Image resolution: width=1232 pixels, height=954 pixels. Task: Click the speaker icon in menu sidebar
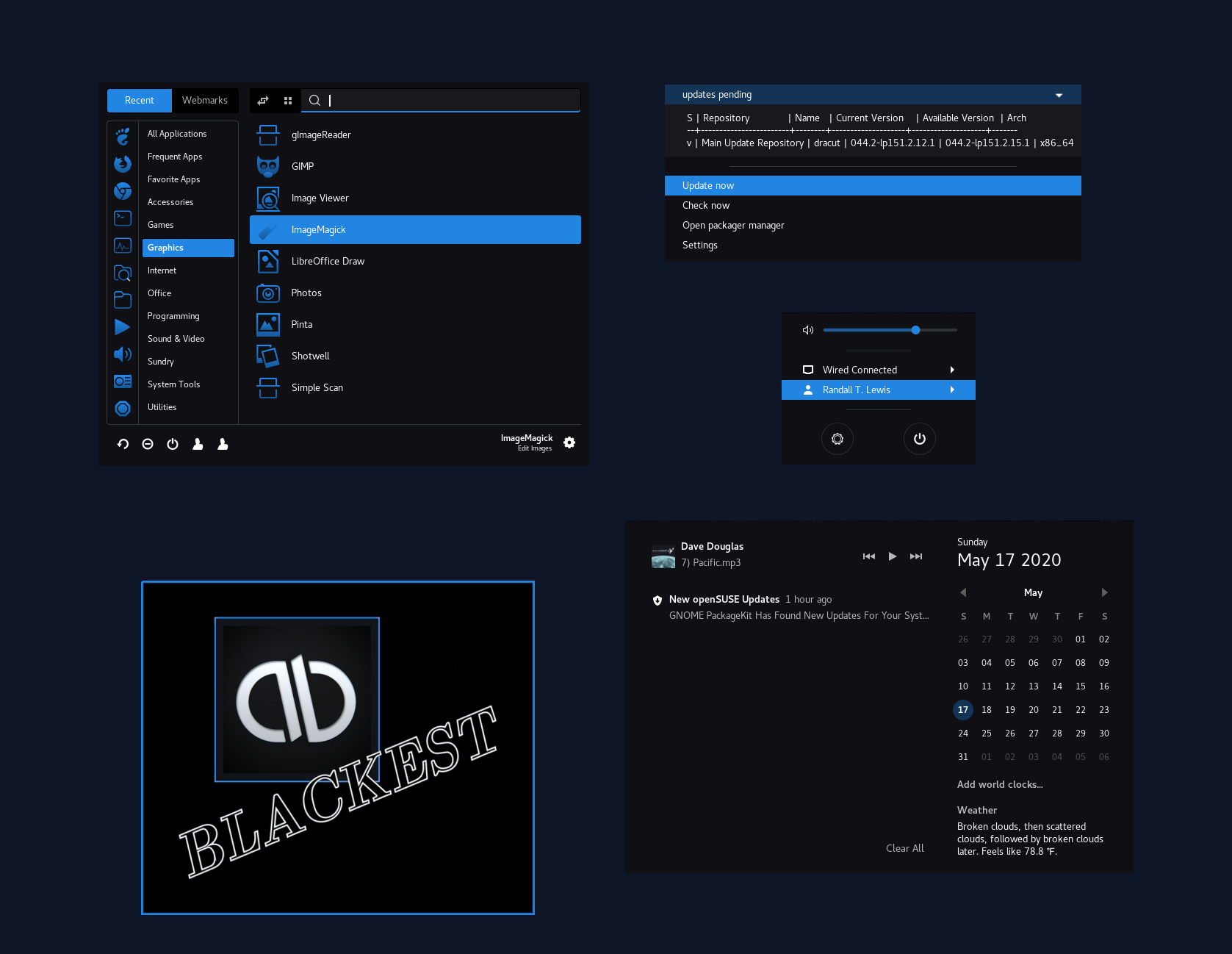tap(123, 354)
